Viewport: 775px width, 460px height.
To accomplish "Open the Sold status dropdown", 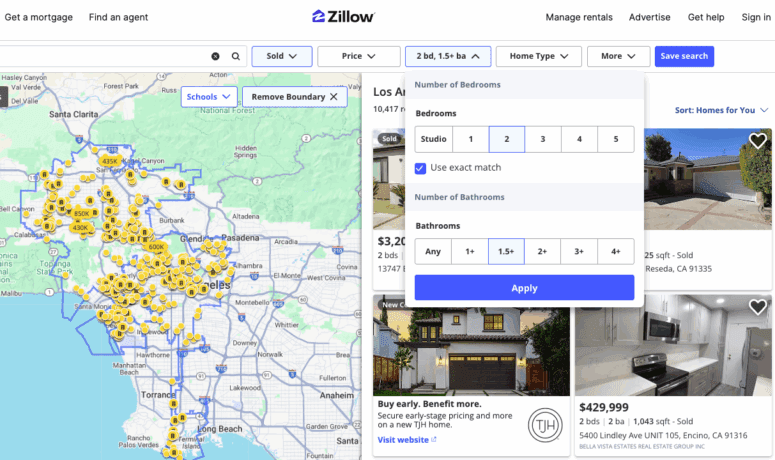I will [282, 57].
